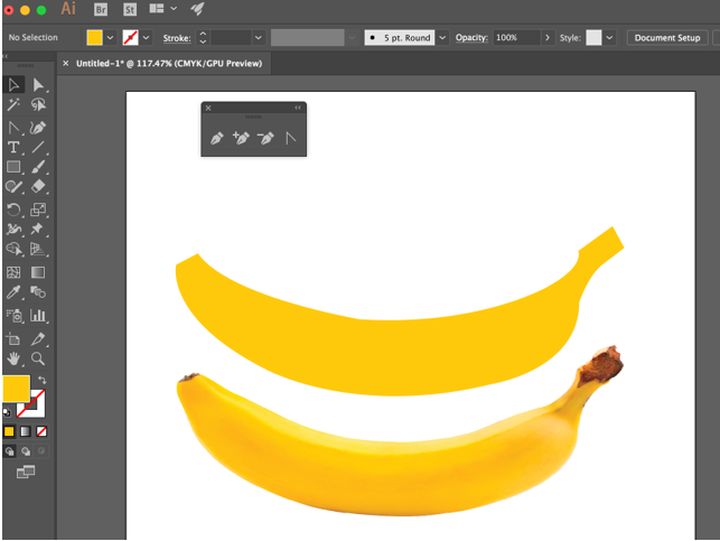720x541 pixels.
Task: Select the Direct Selection tool
Action: (x=38, y=85)
